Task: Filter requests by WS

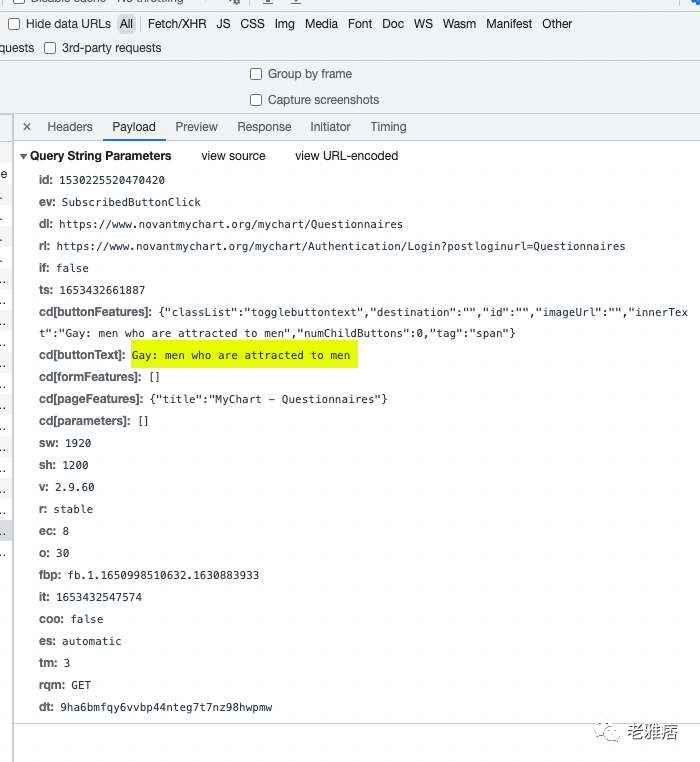Action: [x=423, y=24]
